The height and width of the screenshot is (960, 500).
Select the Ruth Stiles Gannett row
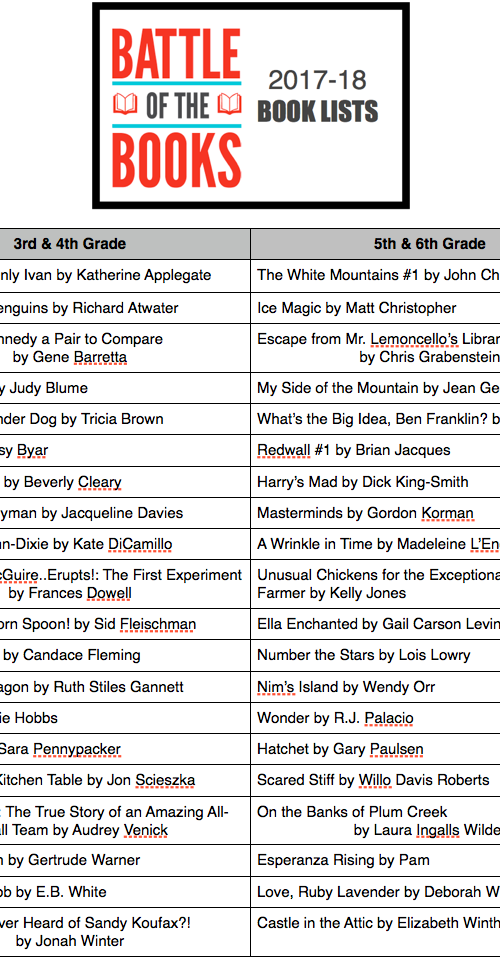pyautogui.click(x=125, y=687)
